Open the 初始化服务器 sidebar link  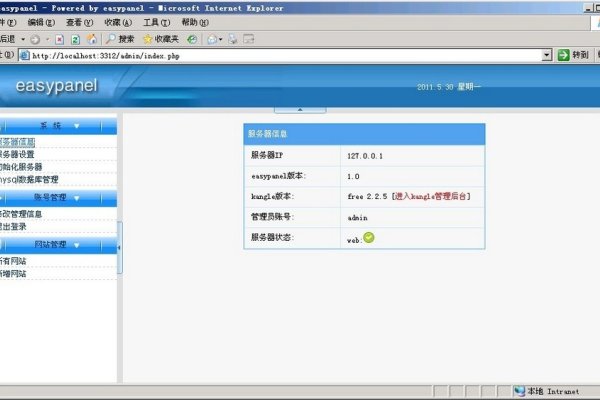[x=21, y=167]
